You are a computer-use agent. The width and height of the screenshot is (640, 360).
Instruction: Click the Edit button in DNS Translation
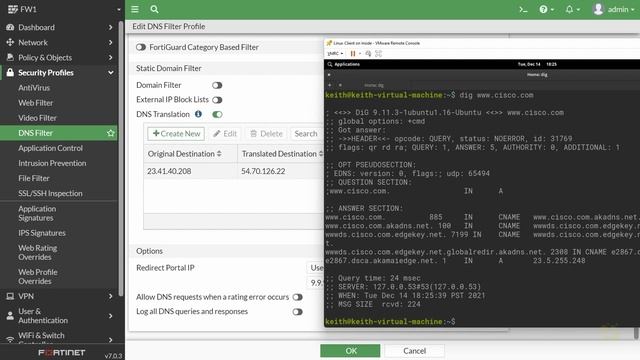[225, 133]
